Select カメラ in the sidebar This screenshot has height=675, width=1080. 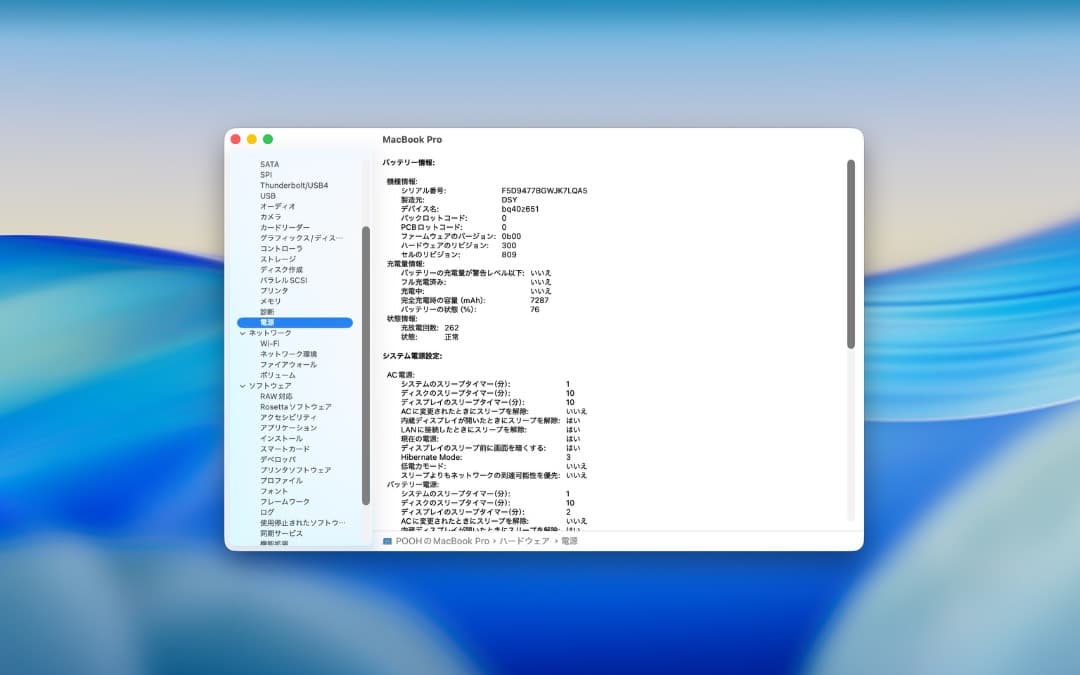271,217
